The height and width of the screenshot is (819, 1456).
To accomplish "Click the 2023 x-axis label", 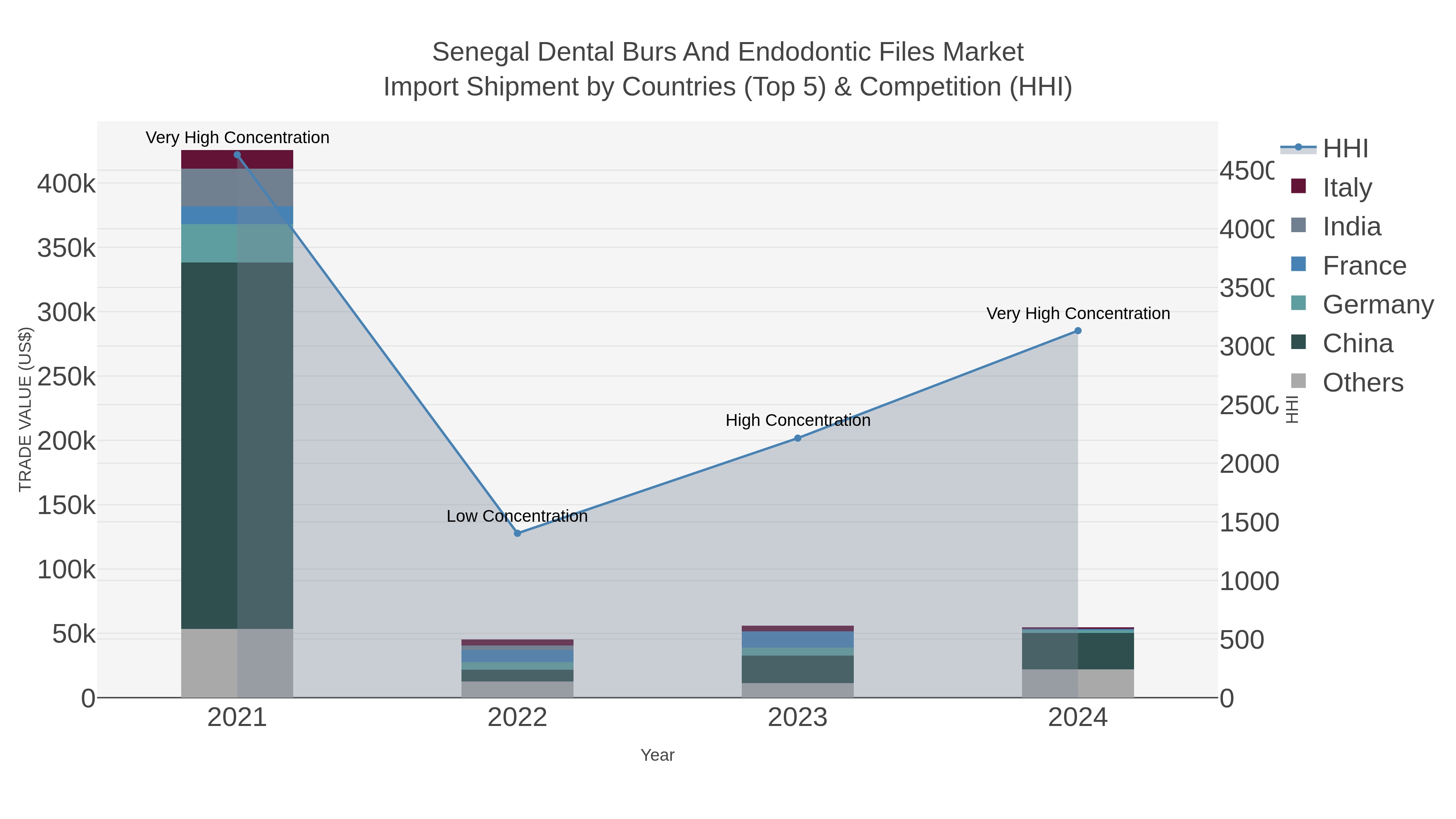I will [x=798, y=718].
